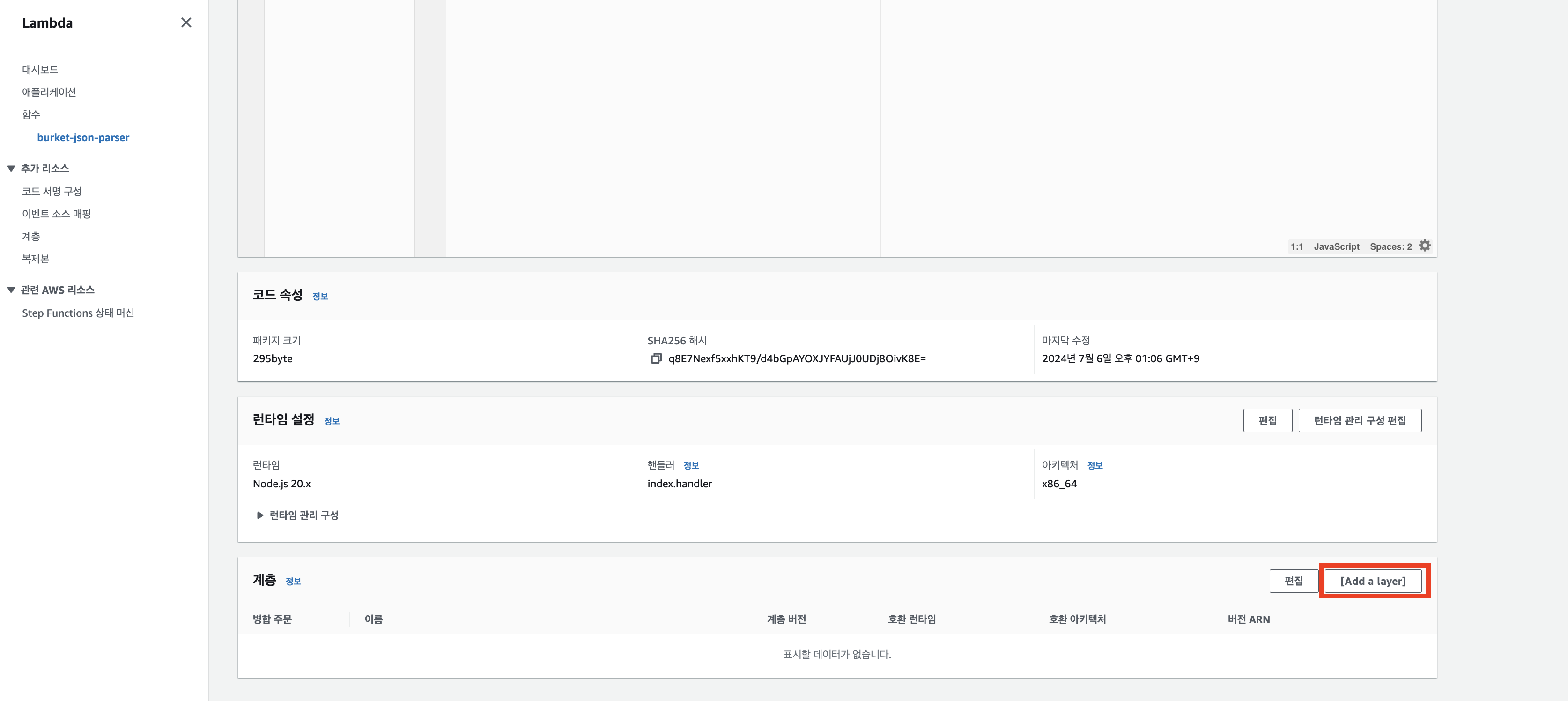Open 코드 서명 구성 page
The height and width of the screenshot is (701, 1568).
tap(52, 191)
